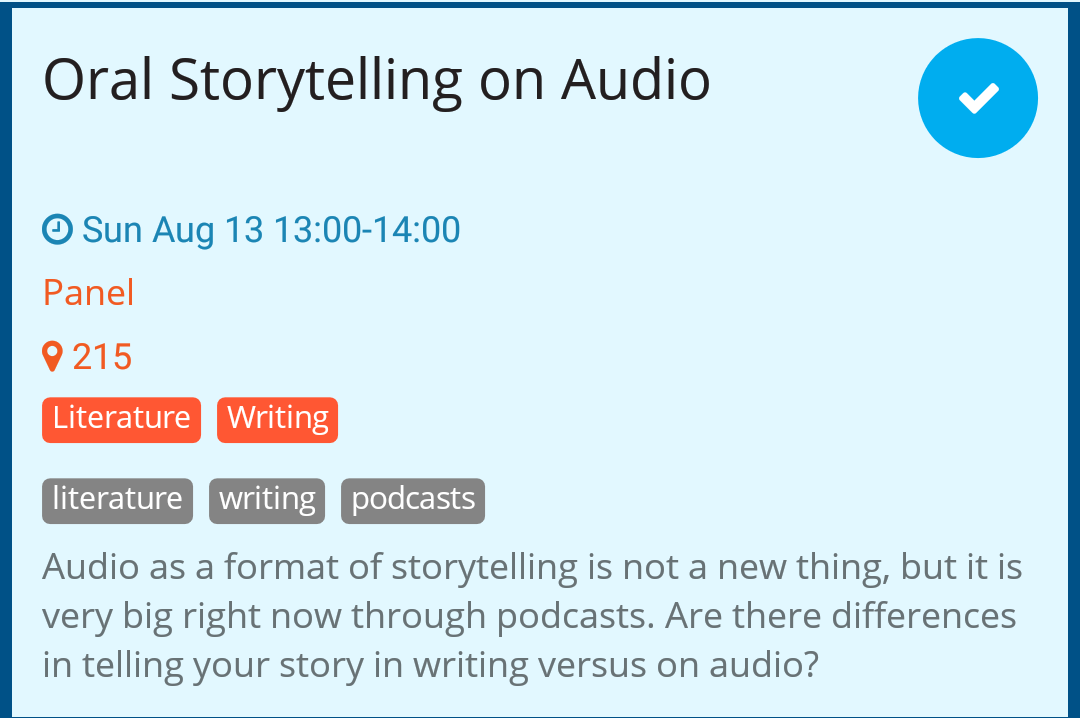1080x718 pixels.
Task: Click the session description paragraph
Action: click(x=532, y=616)
